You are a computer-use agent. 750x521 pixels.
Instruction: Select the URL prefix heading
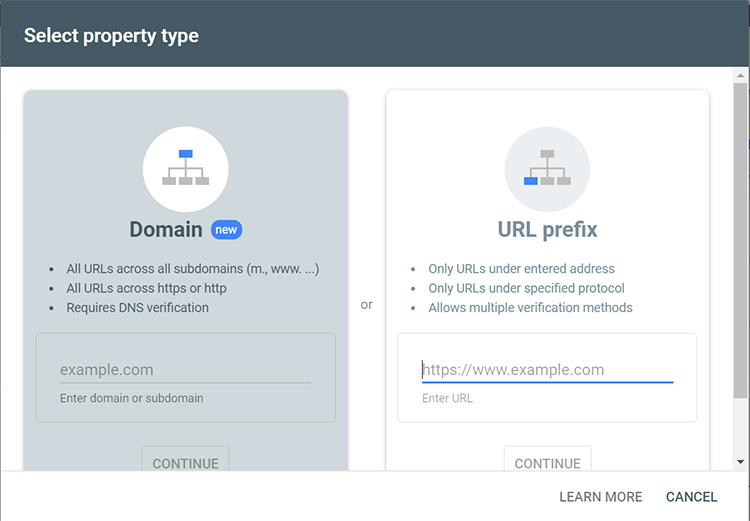point(547,230)
